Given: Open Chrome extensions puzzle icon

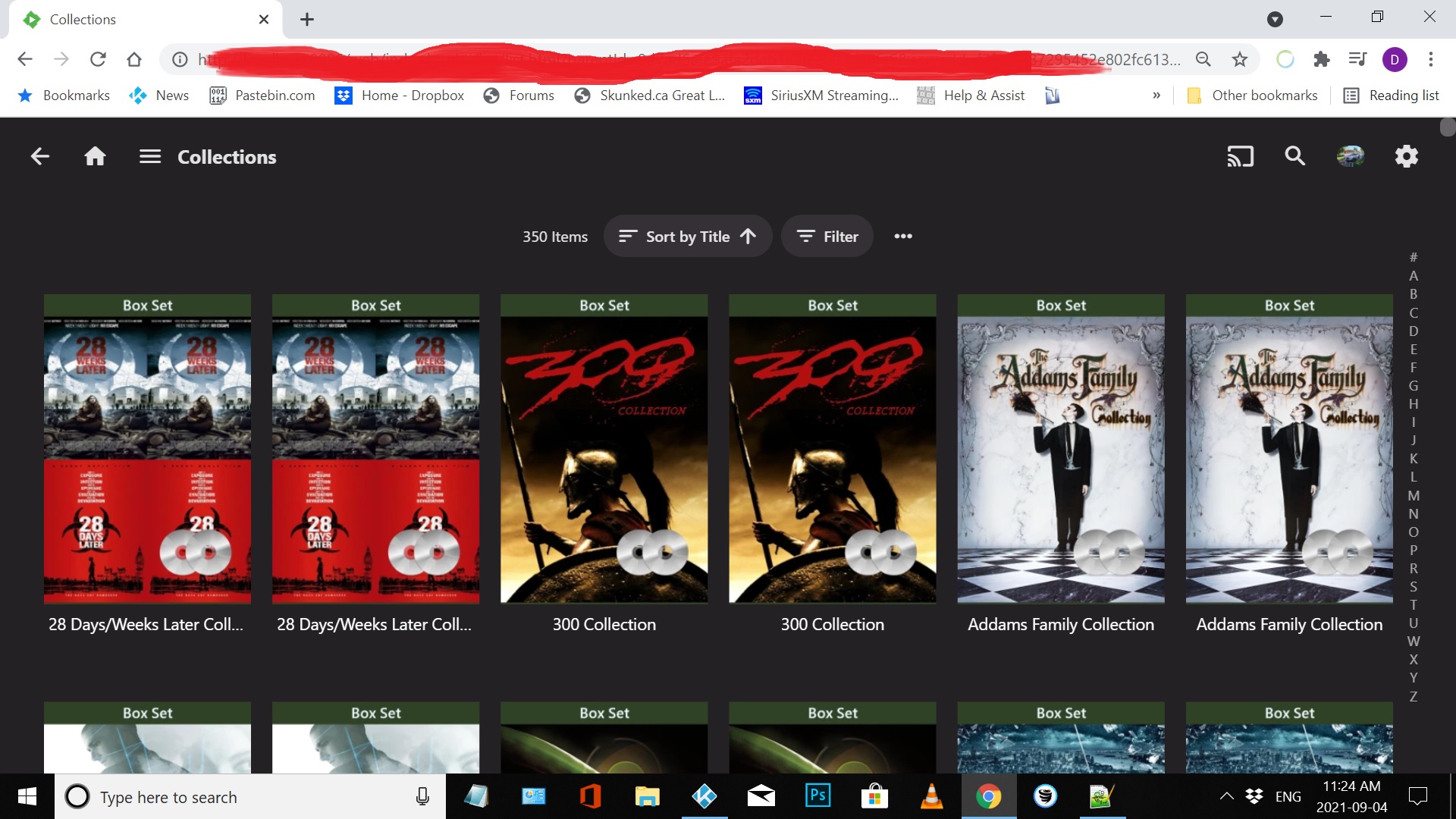Looking at the screenshot, I should tap(1322, 59).
